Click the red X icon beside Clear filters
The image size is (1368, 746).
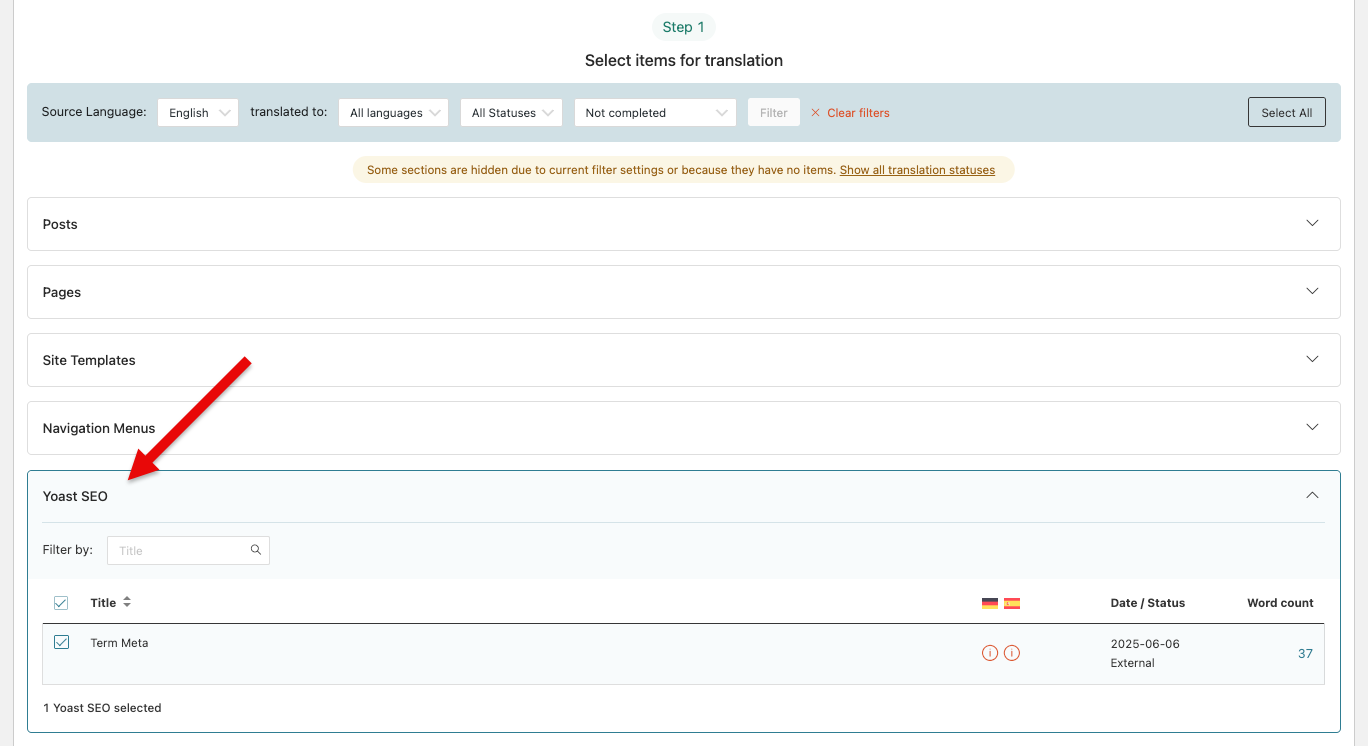point(815,113)
